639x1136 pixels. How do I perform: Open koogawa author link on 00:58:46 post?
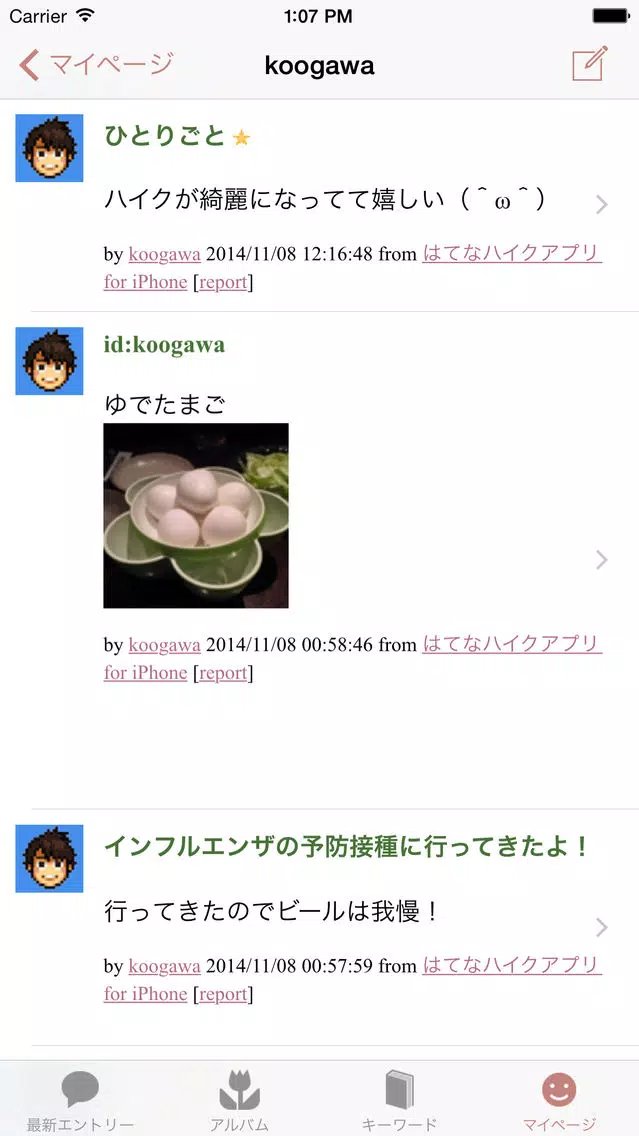pyautogui.click(x=164, y=645)
